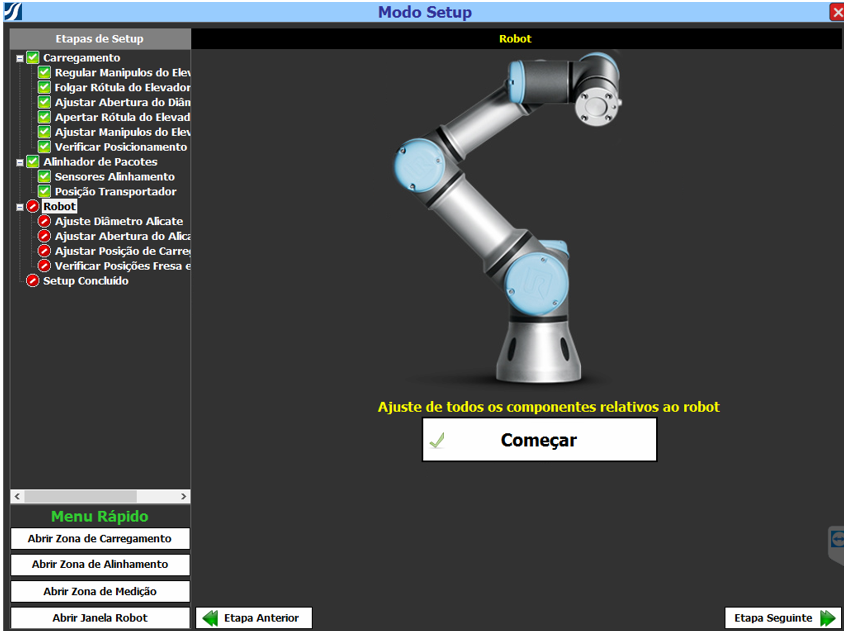Viewport: 844px width, 631px height.
Task: Collapse the Robot tree node
Action: [20, 207]
